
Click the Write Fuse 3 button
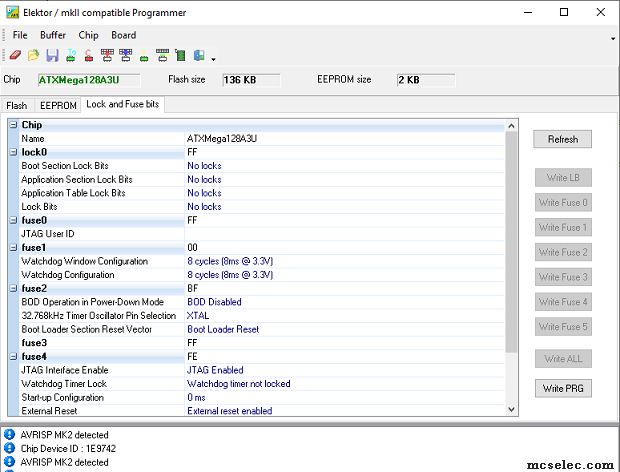[x=563, y=277]
